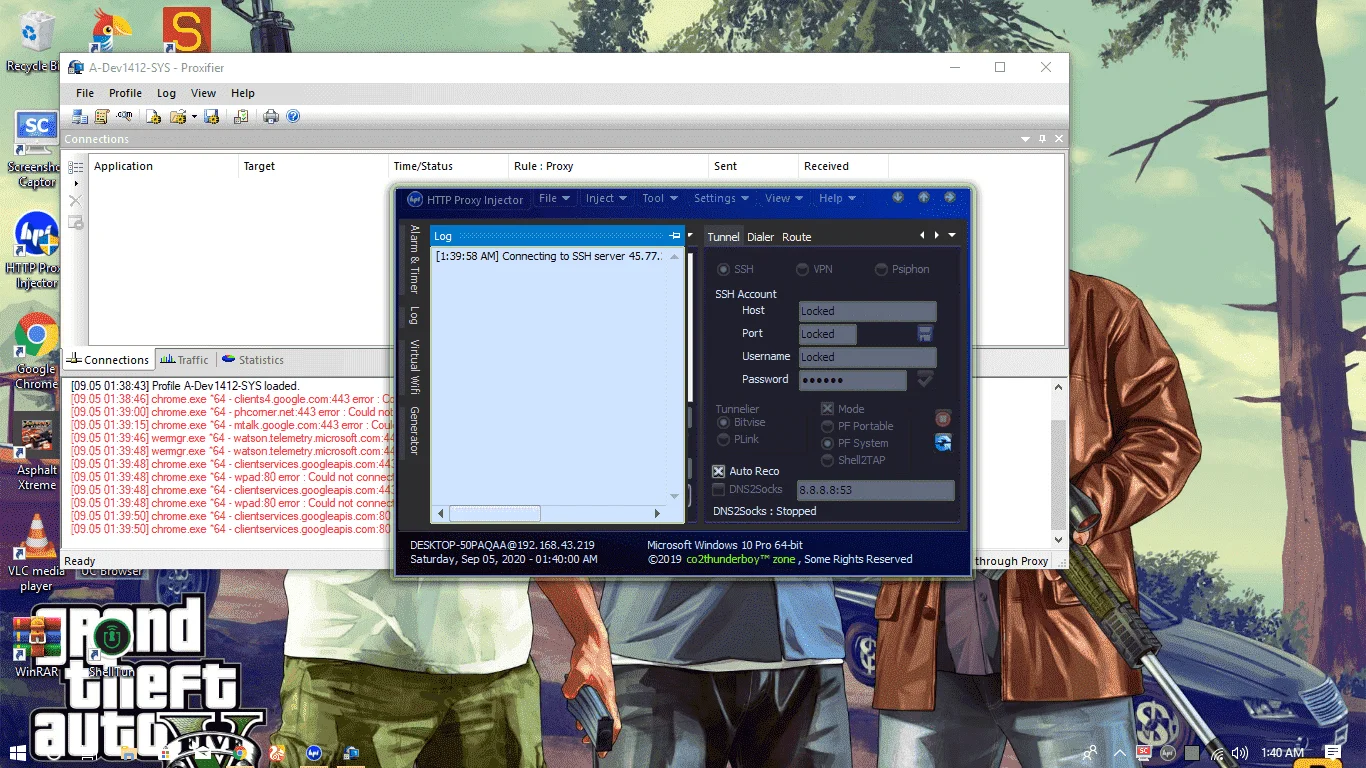This screenshot has height=768, width=1366.
Task: Click the down arrow icon in HTTP Proxy Injector title
Action: coord(898,198)
